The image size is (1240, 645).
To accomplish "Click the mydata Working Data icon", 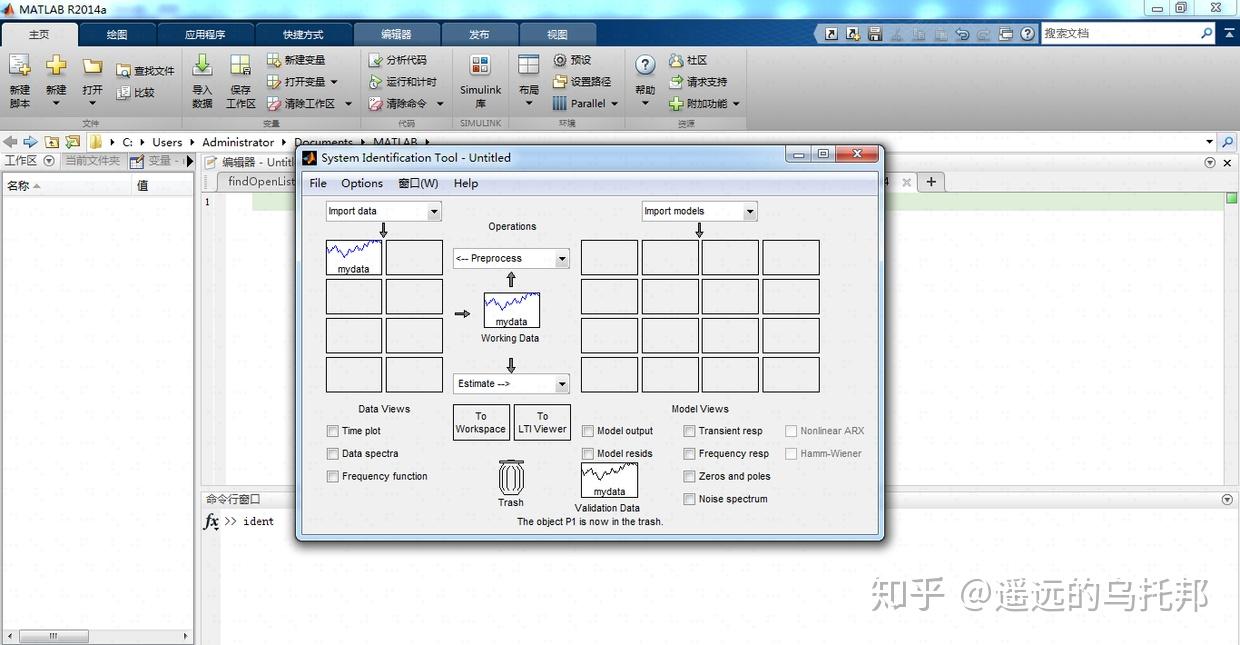I will pyautogui.click(x=511, y=310).
